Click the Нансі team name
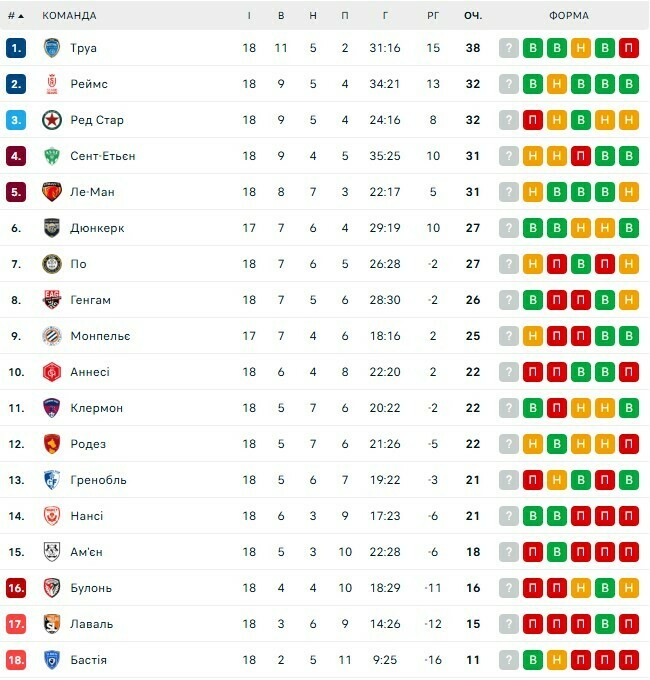This screenshot has height=680, width=650. [x=87, y=516]
